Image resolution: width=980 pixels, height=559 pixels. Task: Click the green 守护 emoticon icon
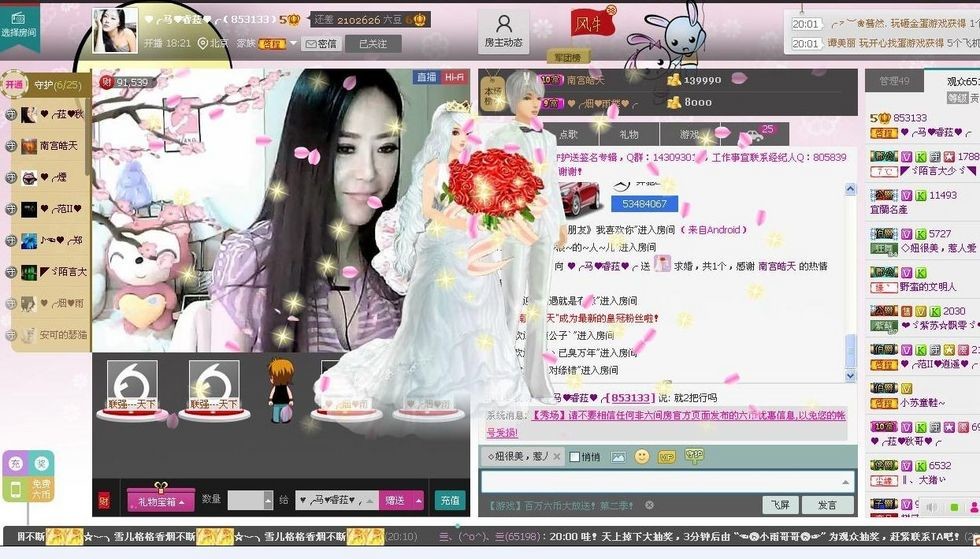(694, 456)
